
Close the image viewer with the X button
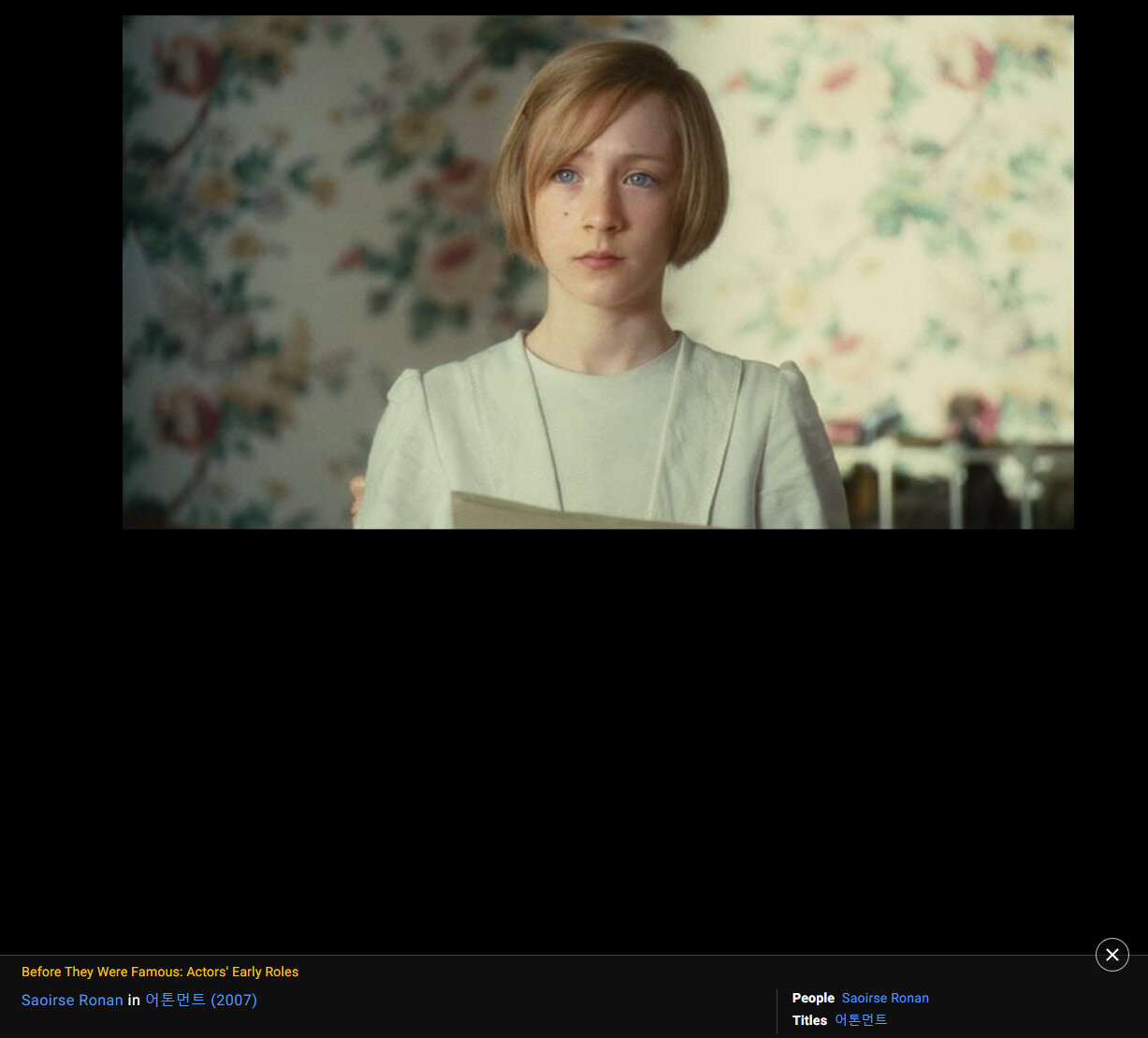pos(1112,955)
